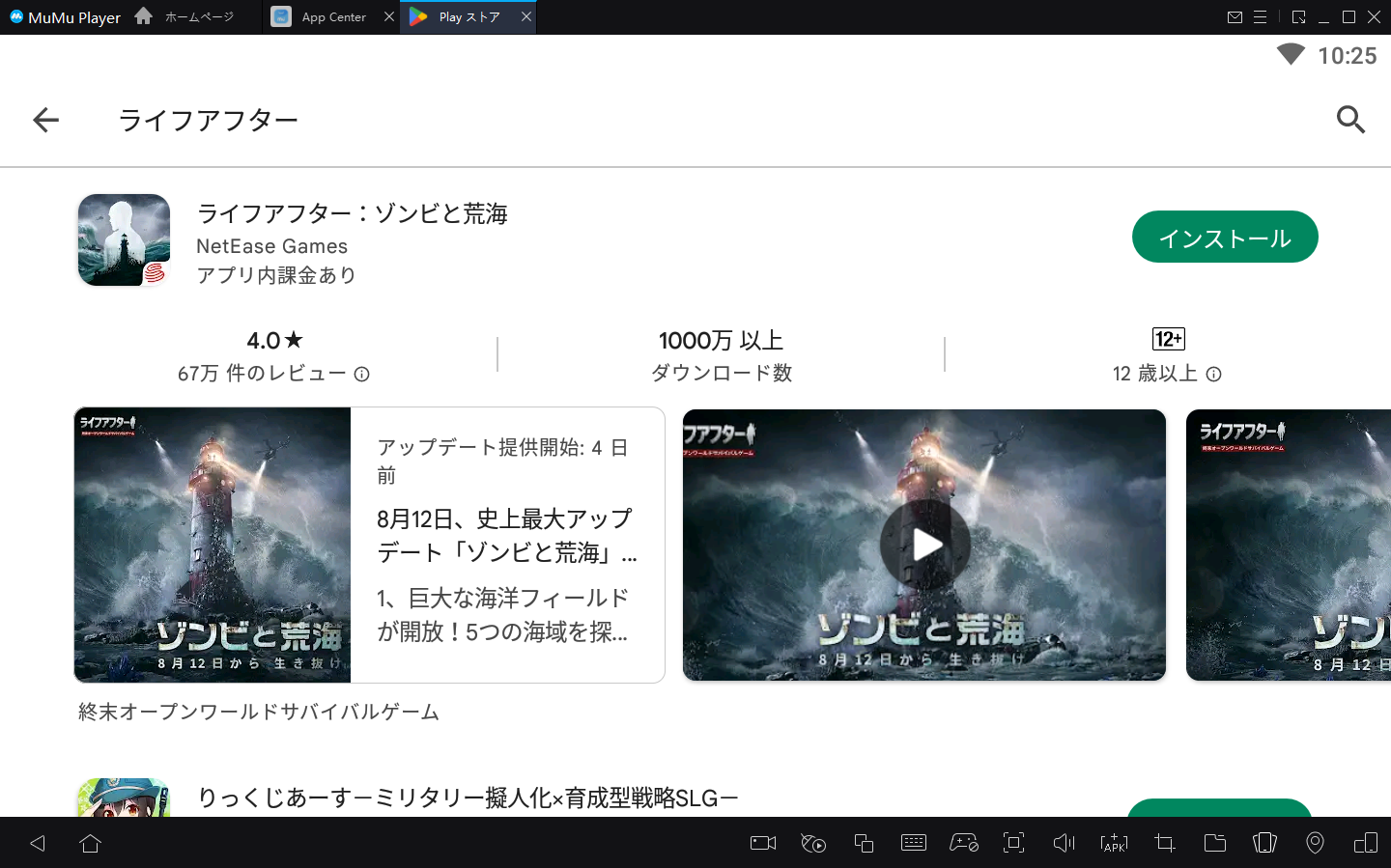Open the virtual location pin icon

[1315, 843]
